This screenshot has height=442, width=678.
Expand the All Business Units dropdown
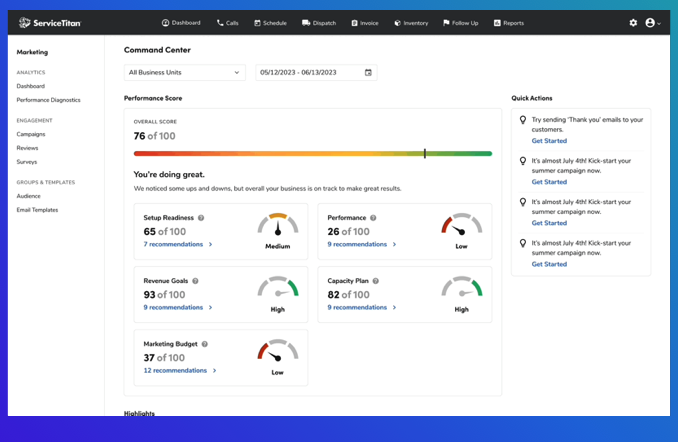[x=184, y=72]
